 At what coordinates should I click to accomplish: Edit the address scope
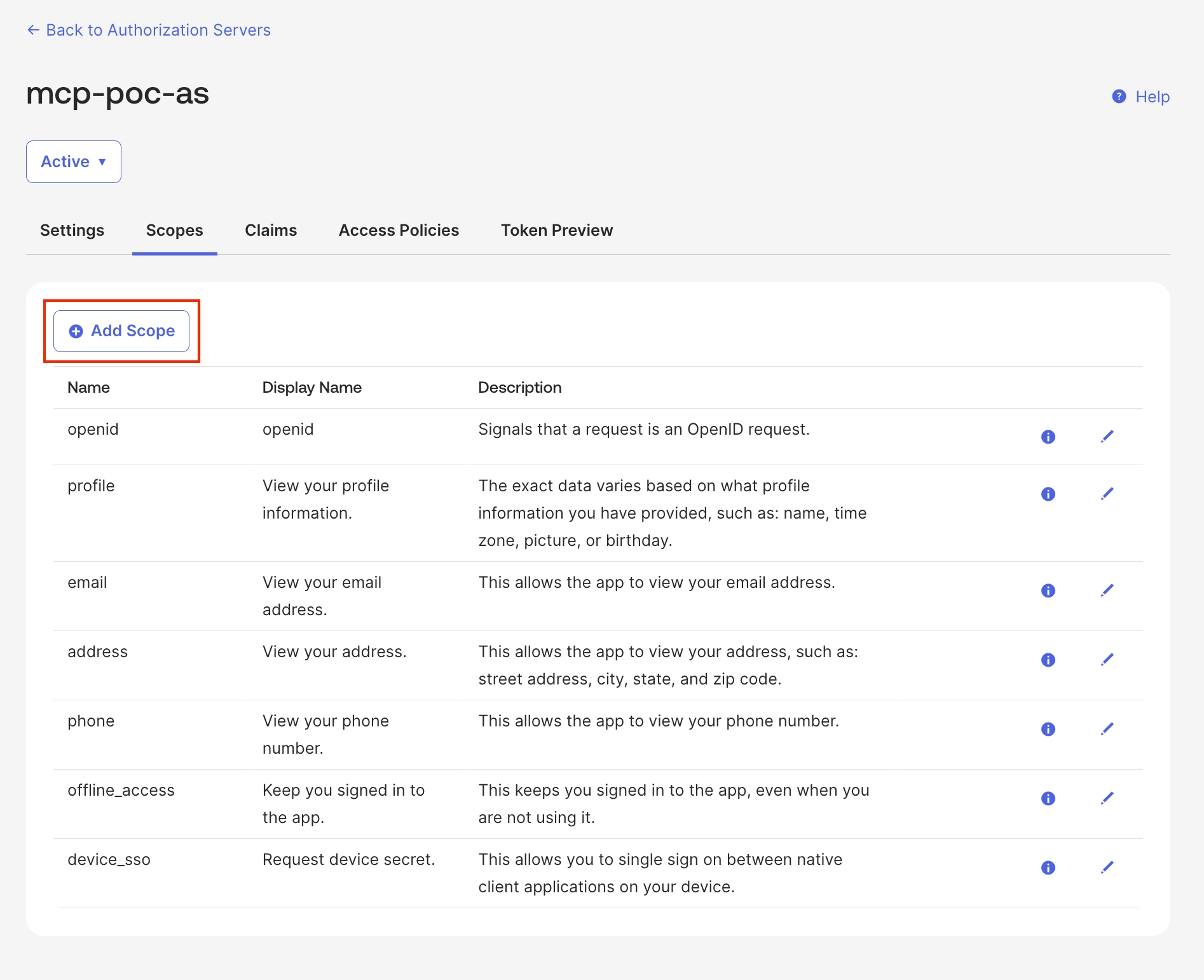pos(1107,659)
